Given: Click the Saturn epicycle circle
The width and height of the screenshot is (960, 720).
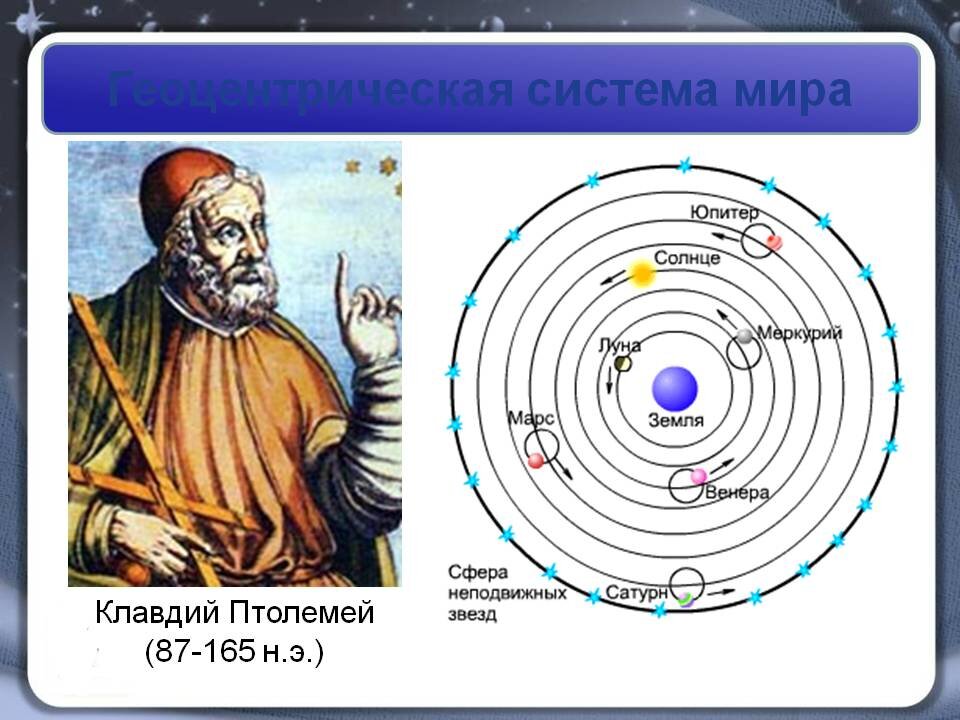Looking at the screenshot, I should [x=687, y=585].
